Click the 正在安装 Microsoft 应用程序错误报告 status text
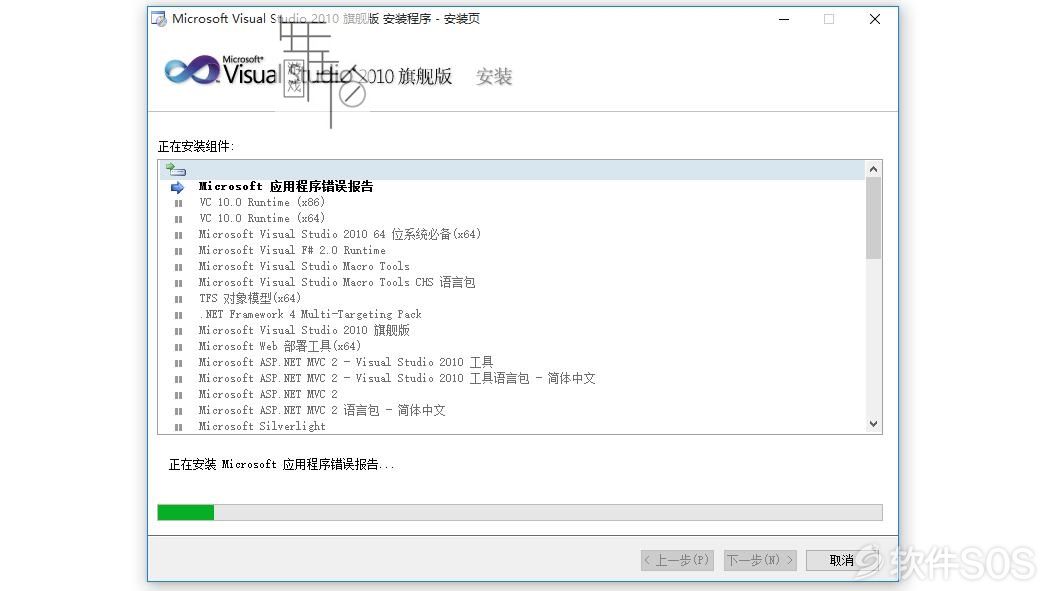 pos(282,464)
